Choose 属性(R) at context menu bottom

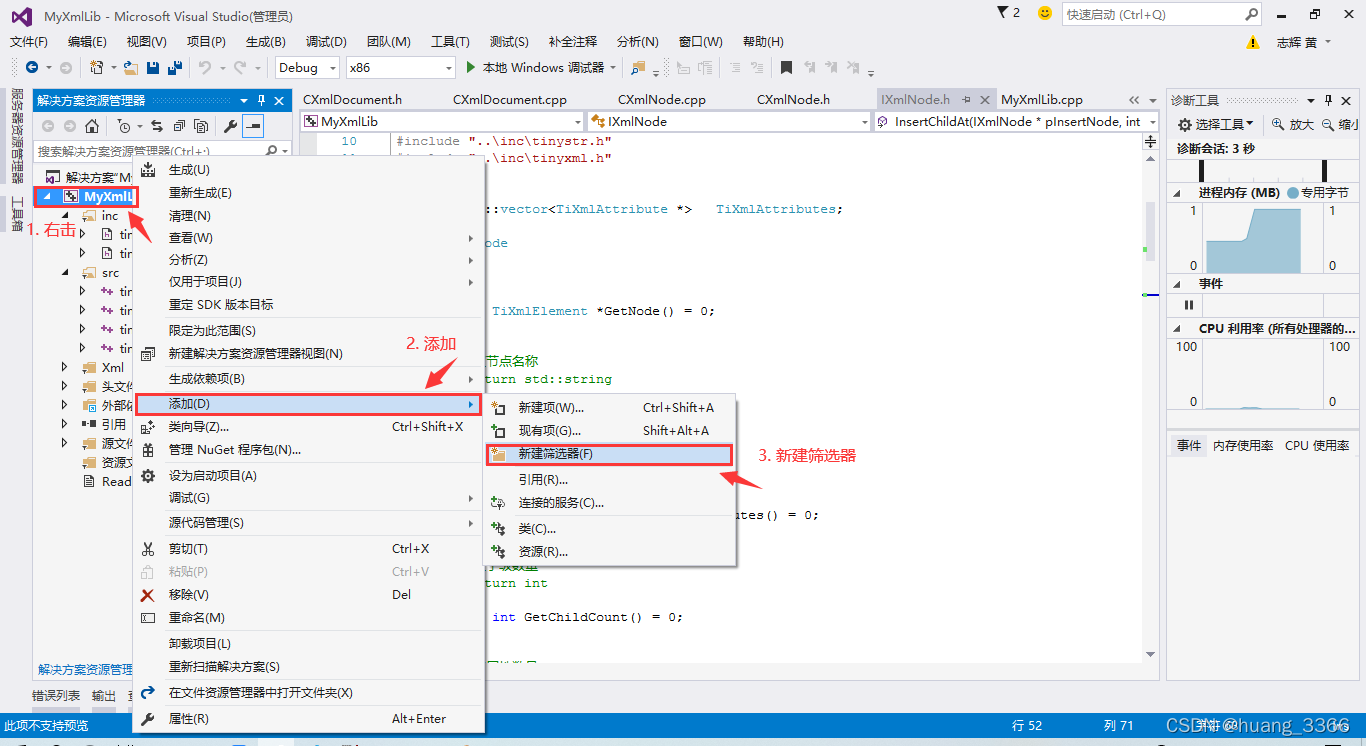point(308,718)
